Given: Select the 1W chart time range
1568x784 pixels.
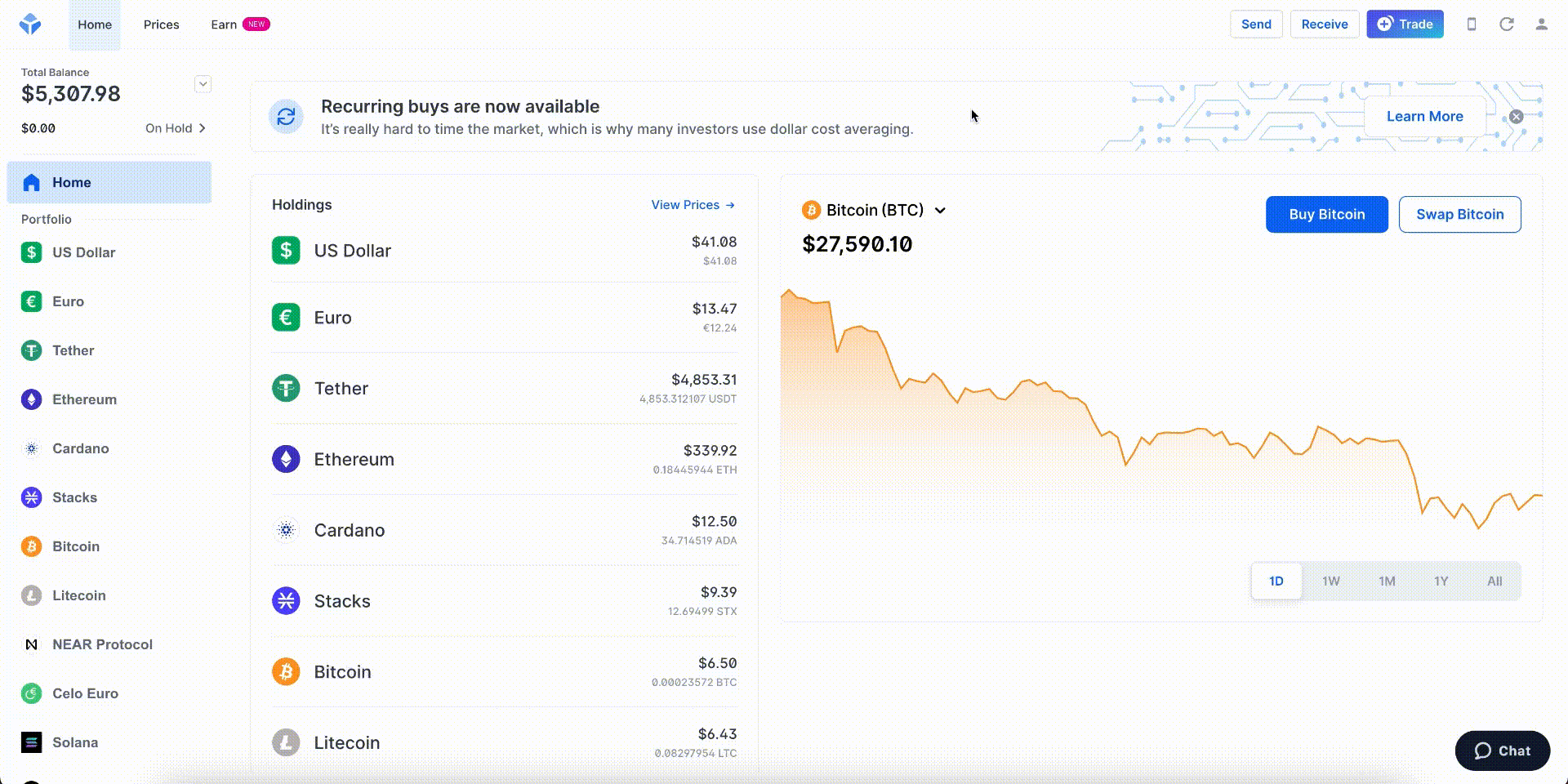Looking at the screenshot, I should point(1330,581).
